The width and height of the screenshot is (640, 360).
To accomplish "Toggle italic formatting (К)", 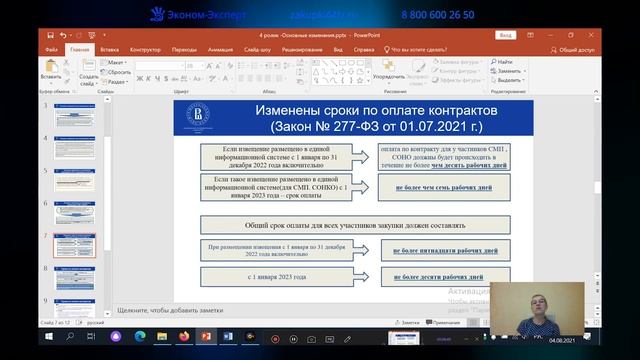I will [x=149, y=78].
